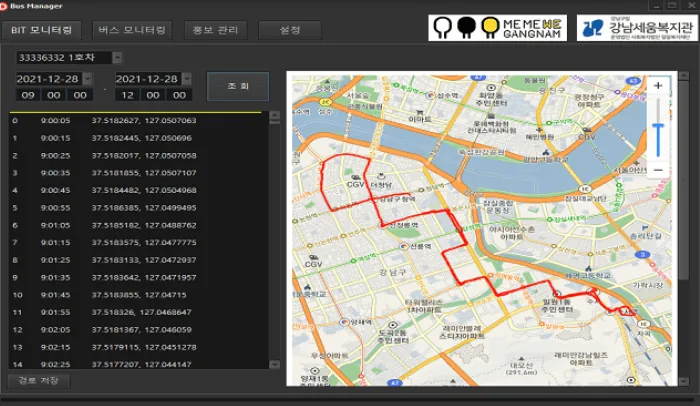Click the 강남구 district label on map
Viewport: 700px width, 406px height.
392,272
